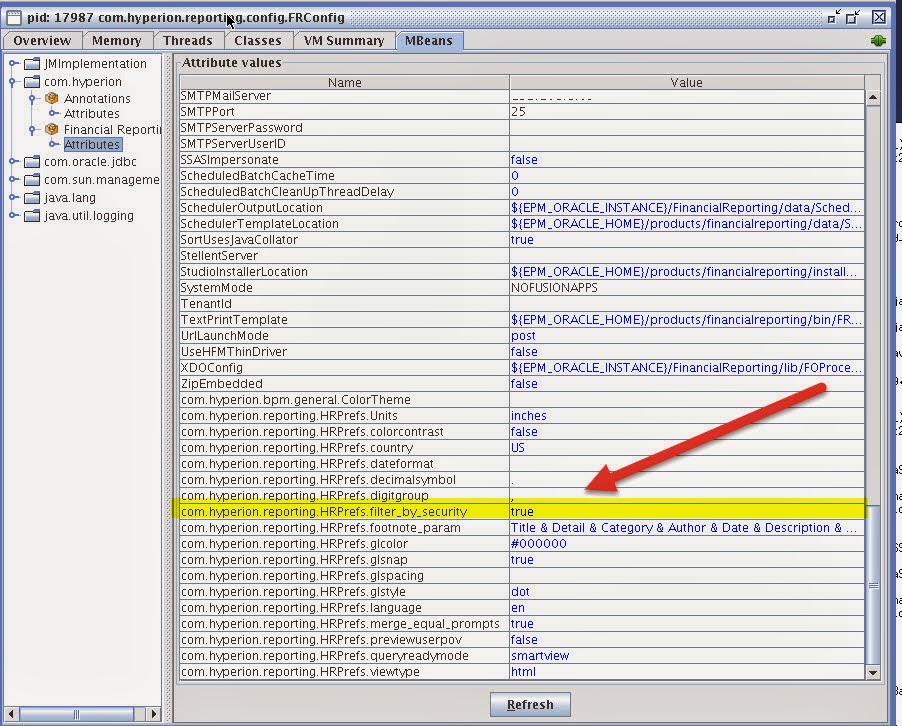Click the Annotations MBean icon
The image size is (902, 726).
52,98
